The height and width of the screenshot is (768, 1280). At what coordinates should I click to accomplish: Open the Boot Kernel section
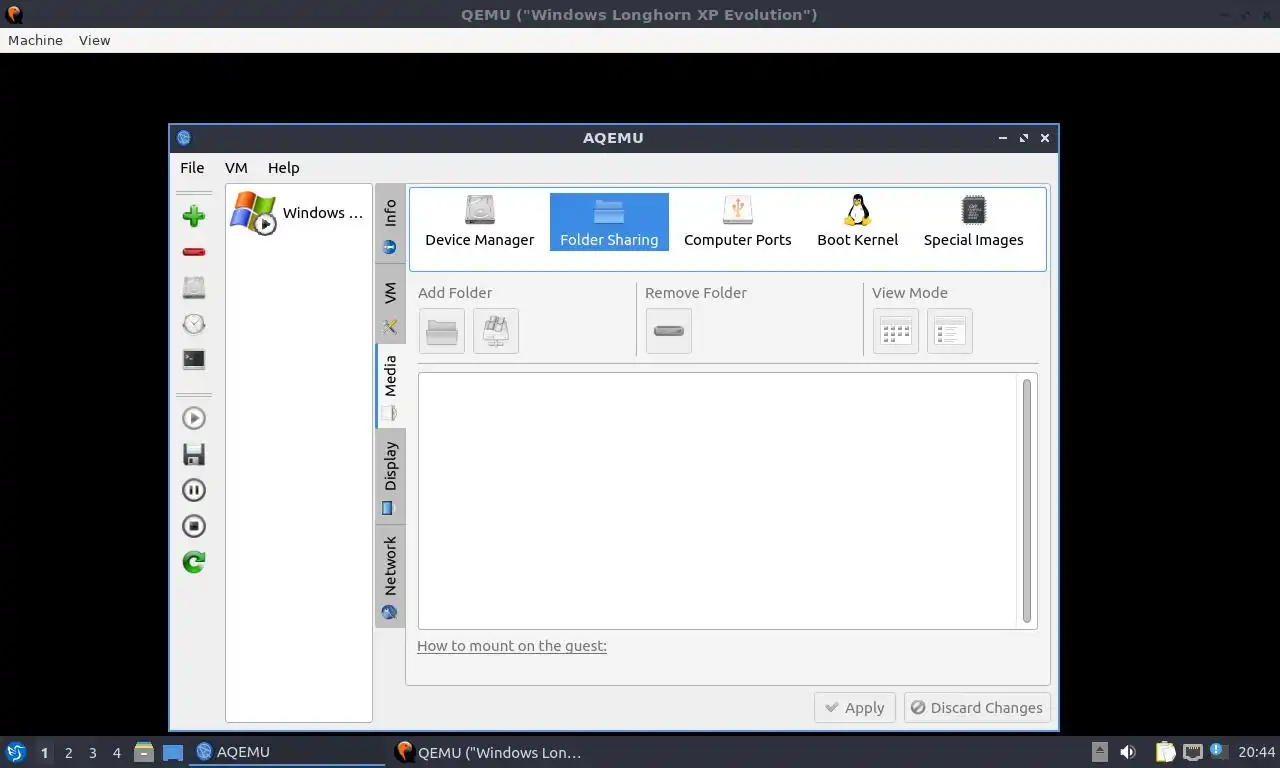tap(857, 222)
